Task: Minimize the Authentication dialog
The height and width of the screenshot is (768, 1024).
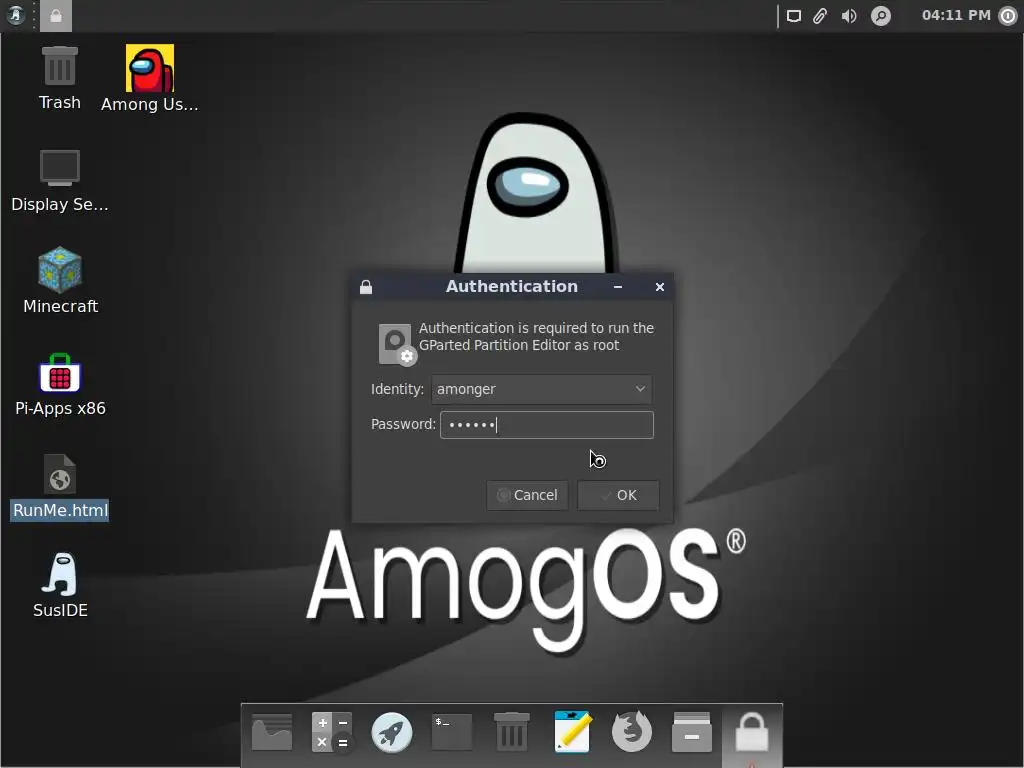Action: 618,287
